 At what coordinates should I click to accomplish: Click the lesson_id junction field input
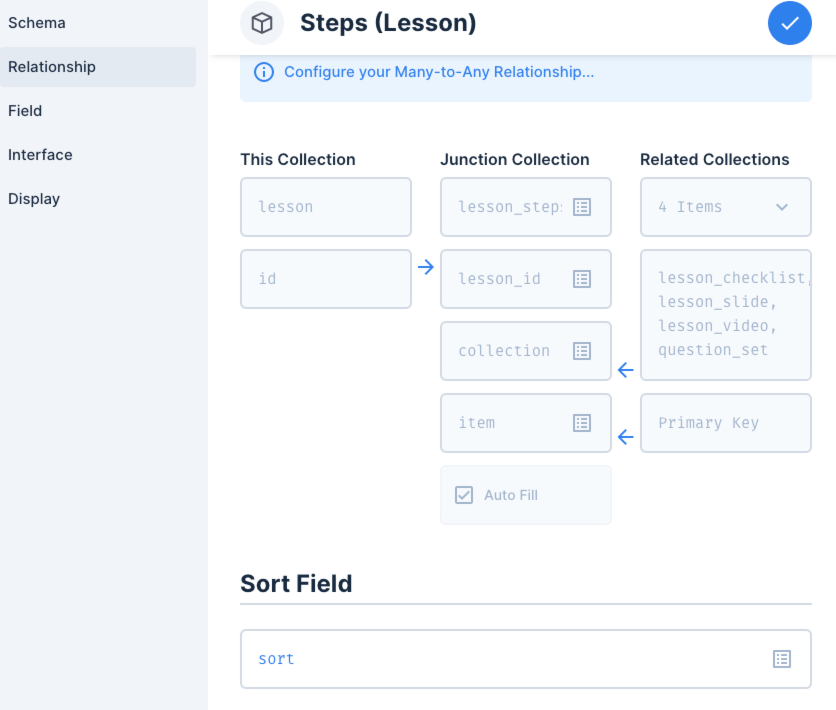[526, 279]
